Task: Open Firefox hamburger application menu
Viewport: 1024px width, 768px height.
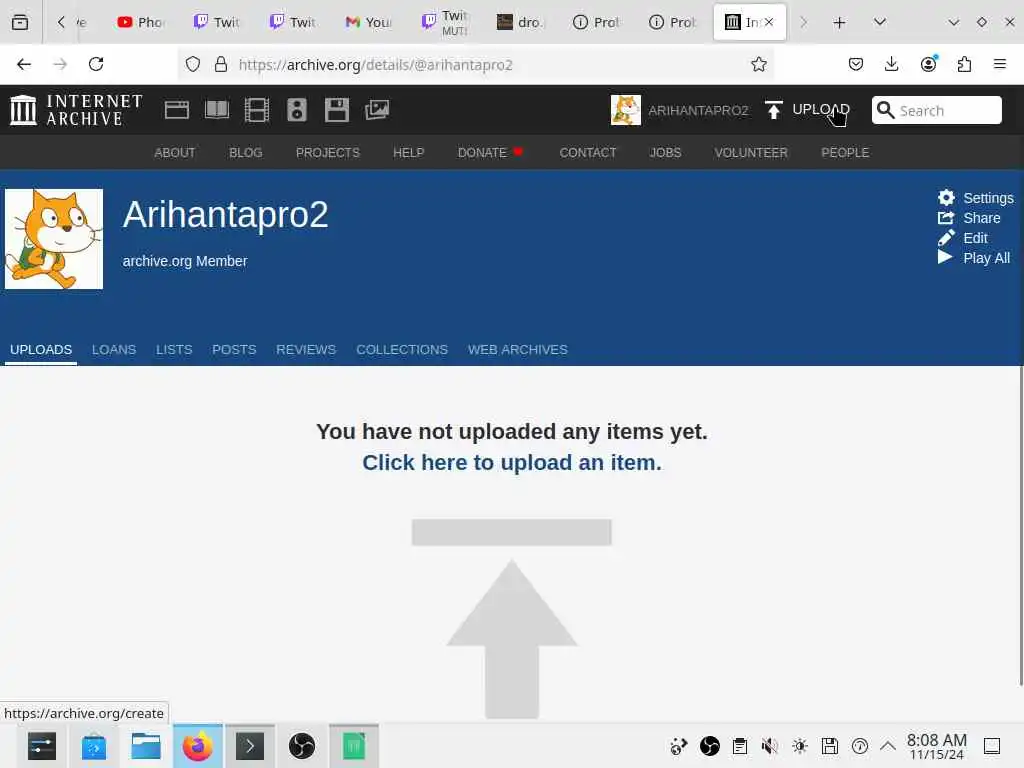Action: tap(1000, 64)
